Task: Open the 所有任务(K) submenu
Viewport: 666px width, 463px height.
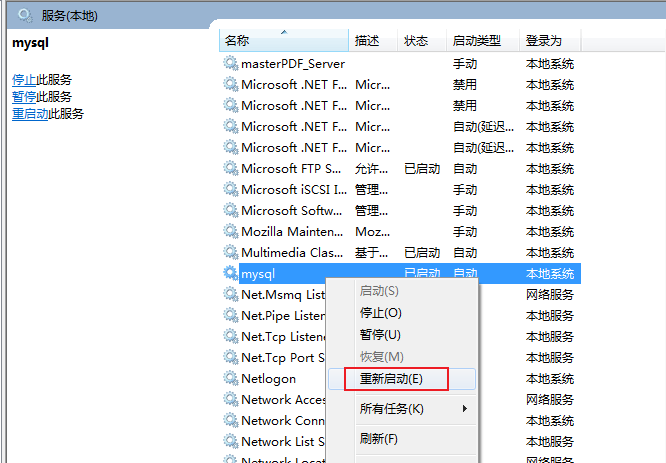Action: [402, 409]
